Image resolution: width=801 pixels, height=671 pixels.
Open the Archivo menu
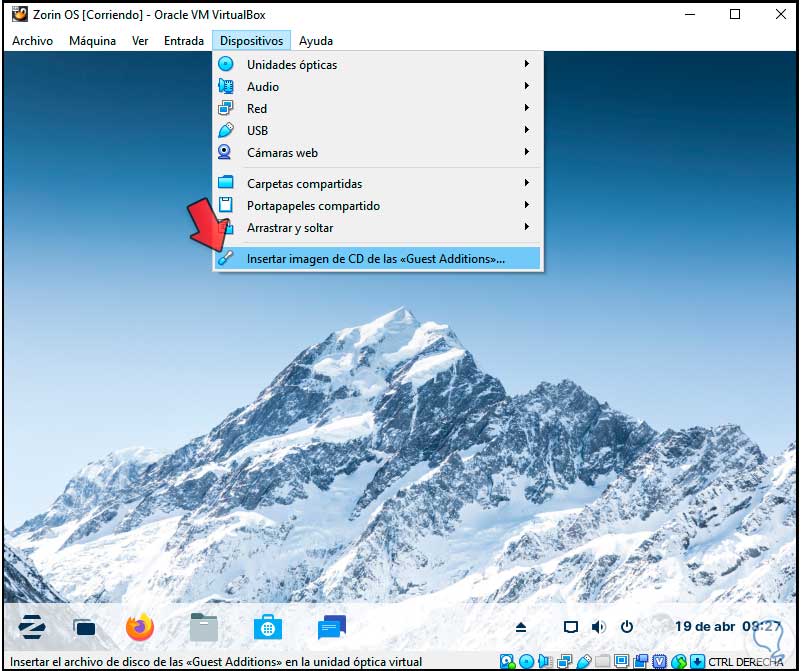[x=32, y=41]
